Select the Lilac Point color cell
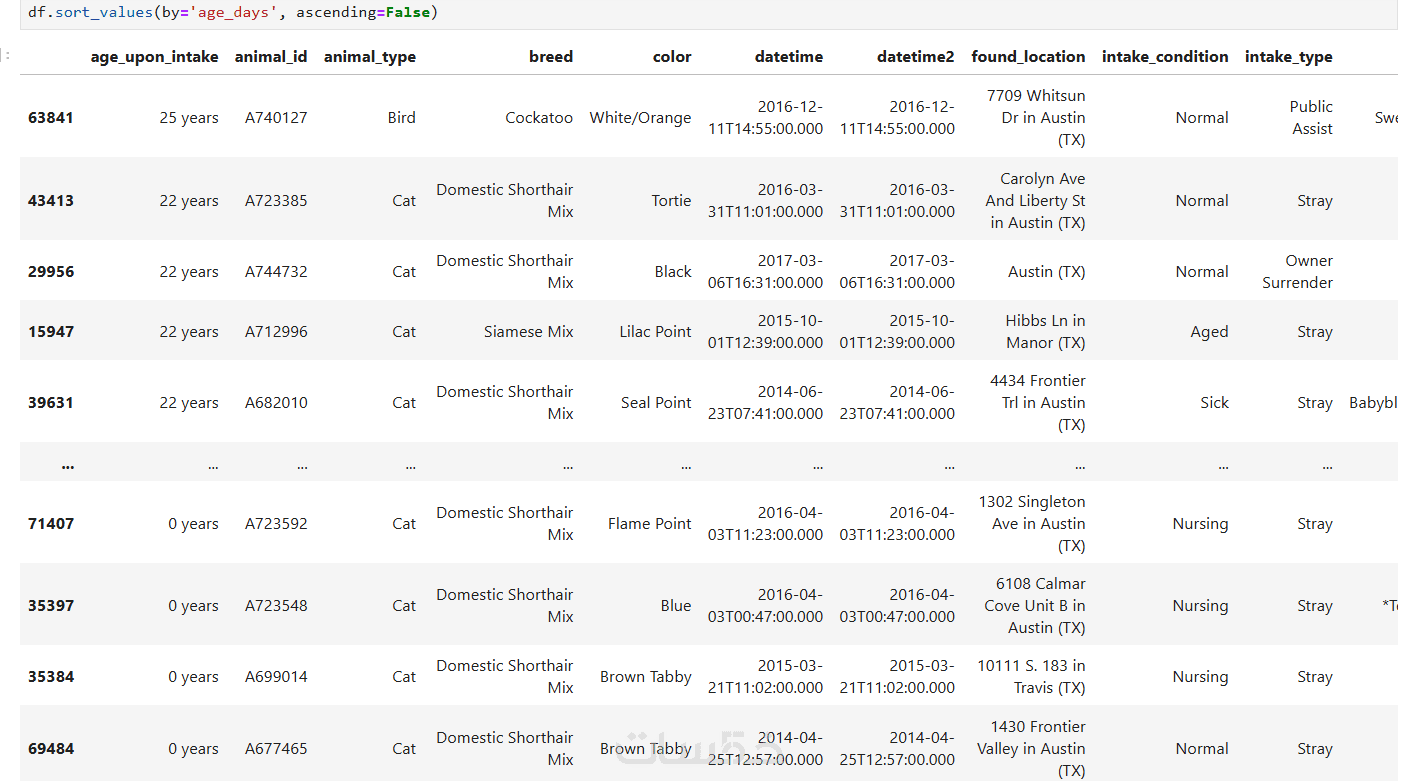 point(655,332)
